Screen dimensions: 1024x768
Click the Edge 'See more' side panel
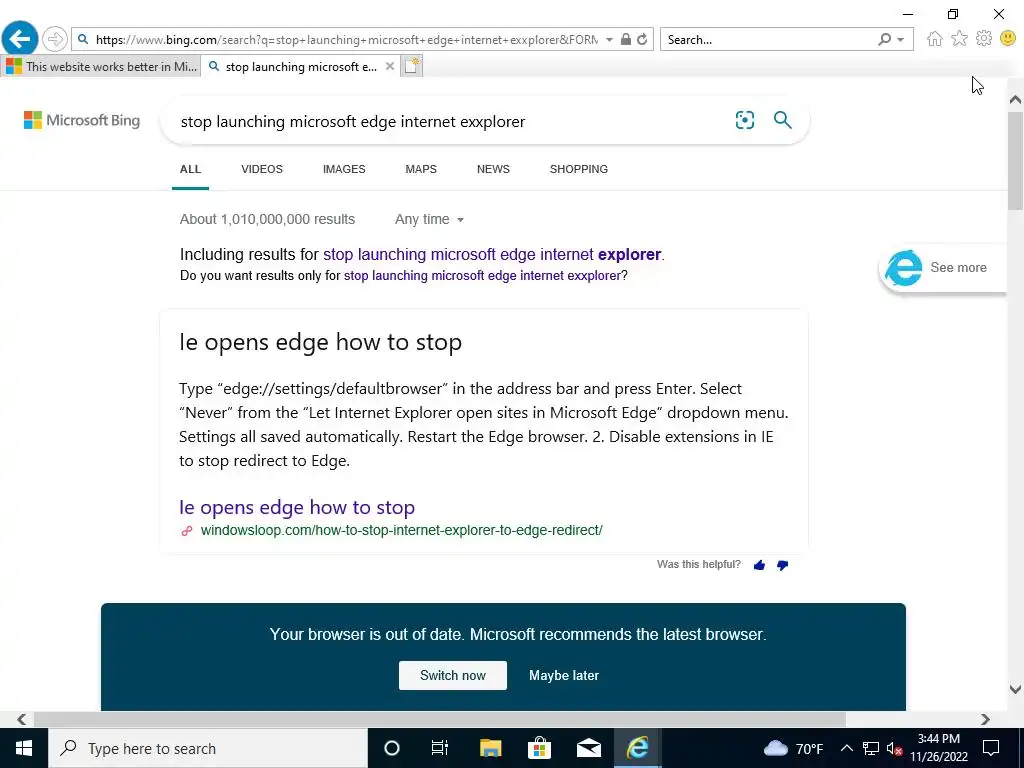click(x=942, y=268)
